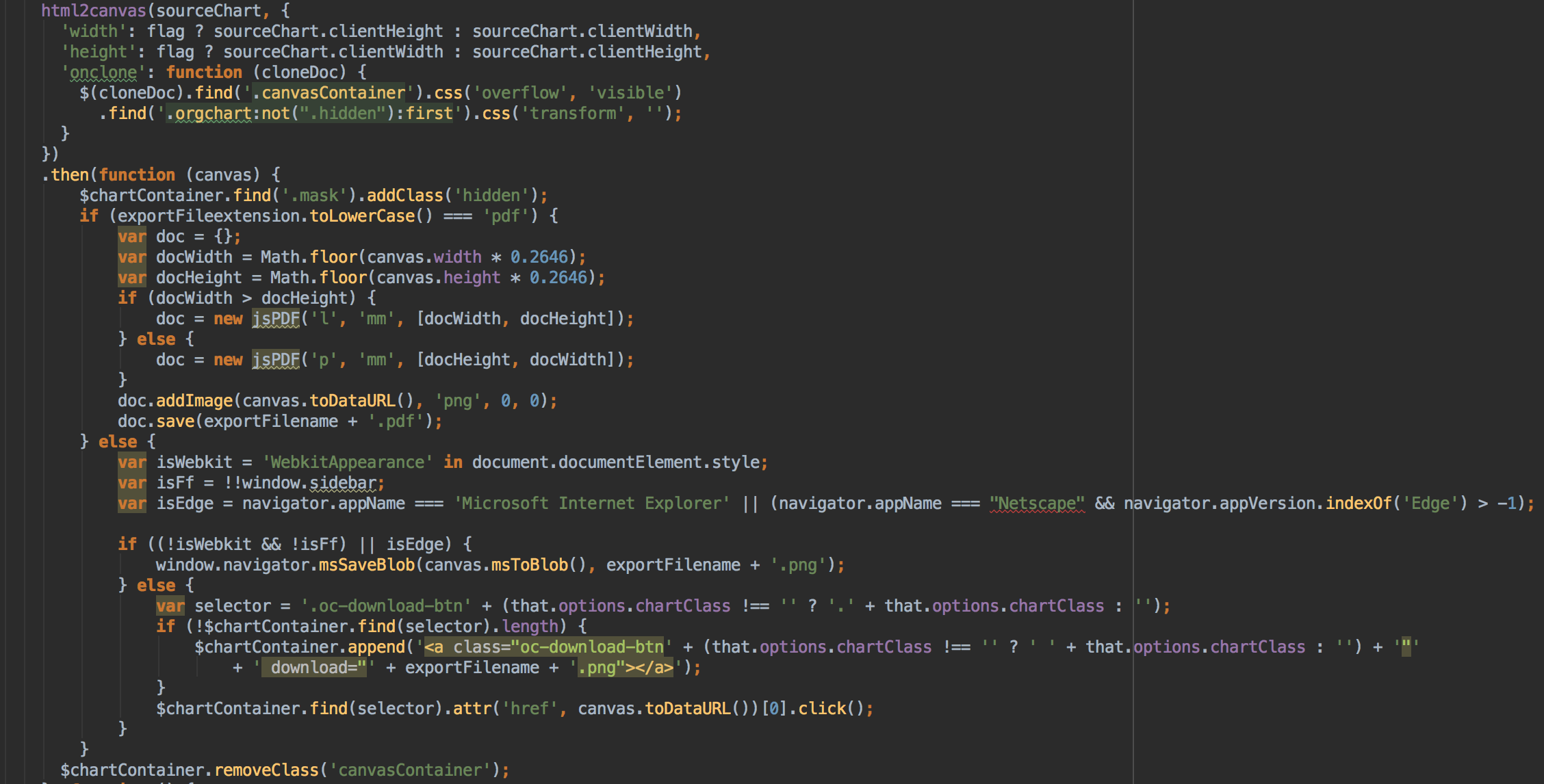Select the msSaveBlob method call
1544x784 pixels.
coord(366,564)
